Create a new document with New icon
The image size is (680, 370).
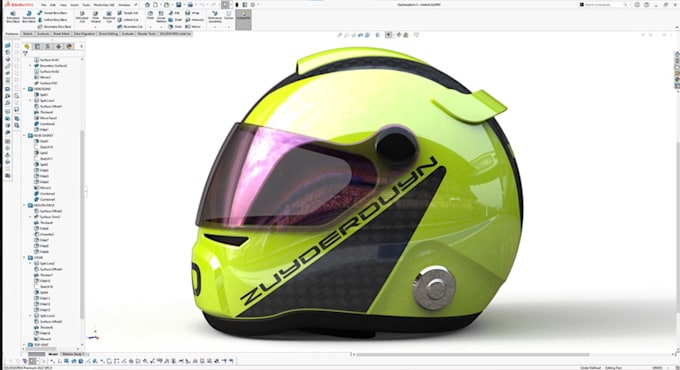point(155,4)
